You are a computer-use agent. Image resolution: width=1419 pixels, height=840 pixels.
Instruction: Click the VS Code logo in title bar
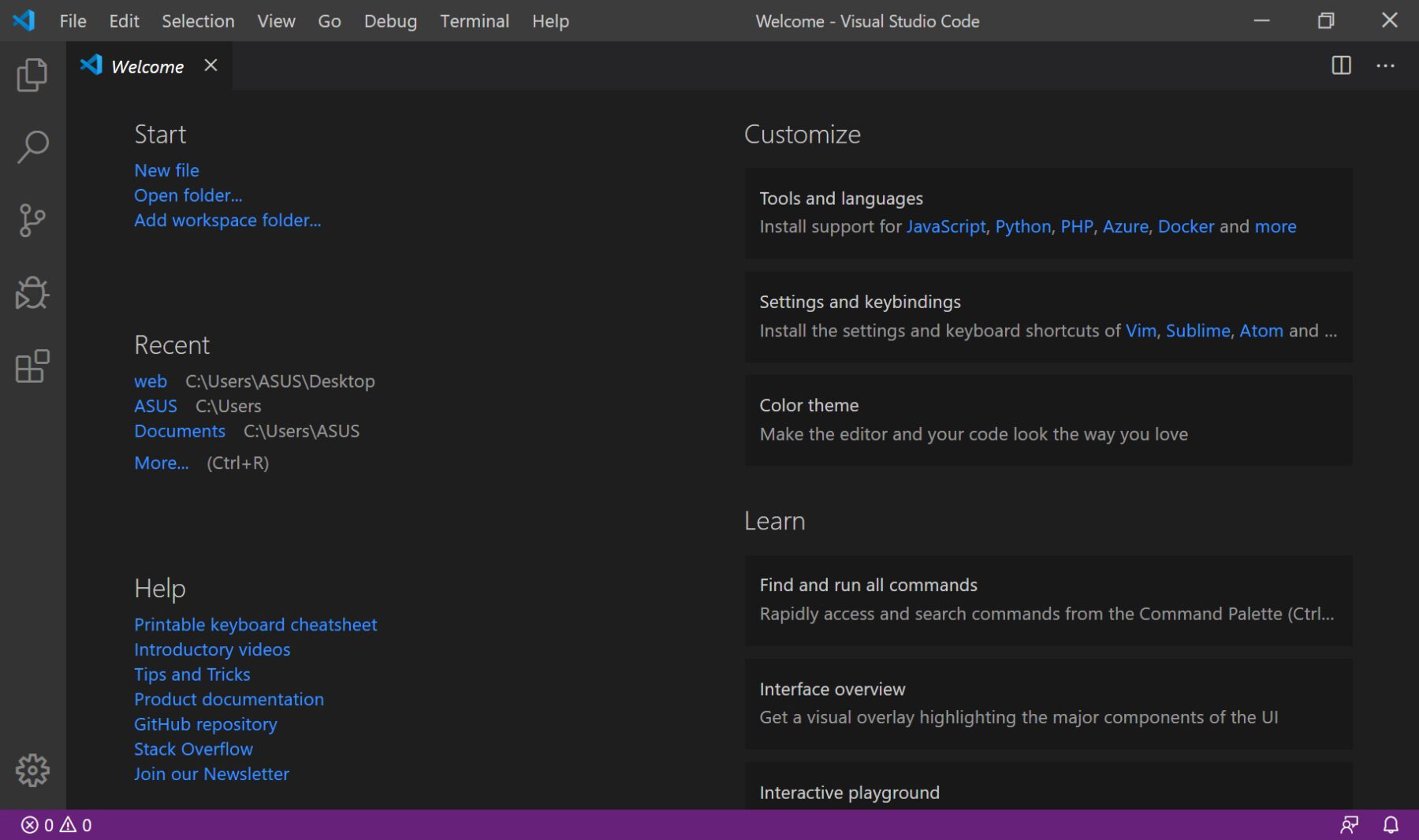click(x=24, y=20)
